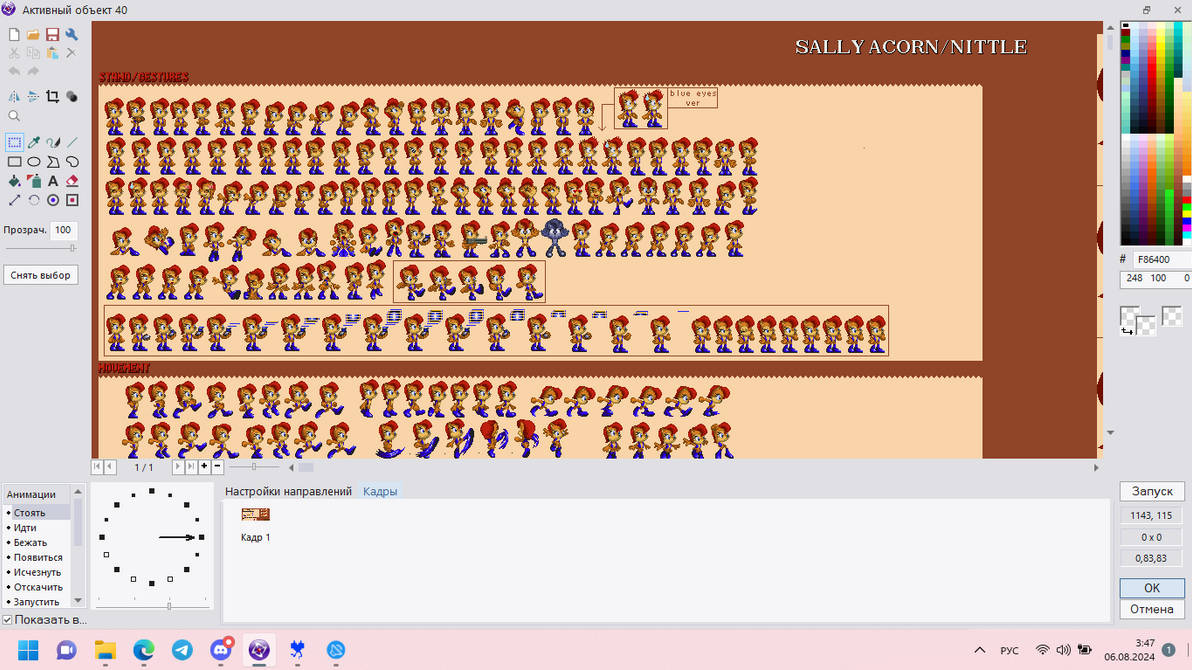Go to first frame button

[x=97, y=467]
